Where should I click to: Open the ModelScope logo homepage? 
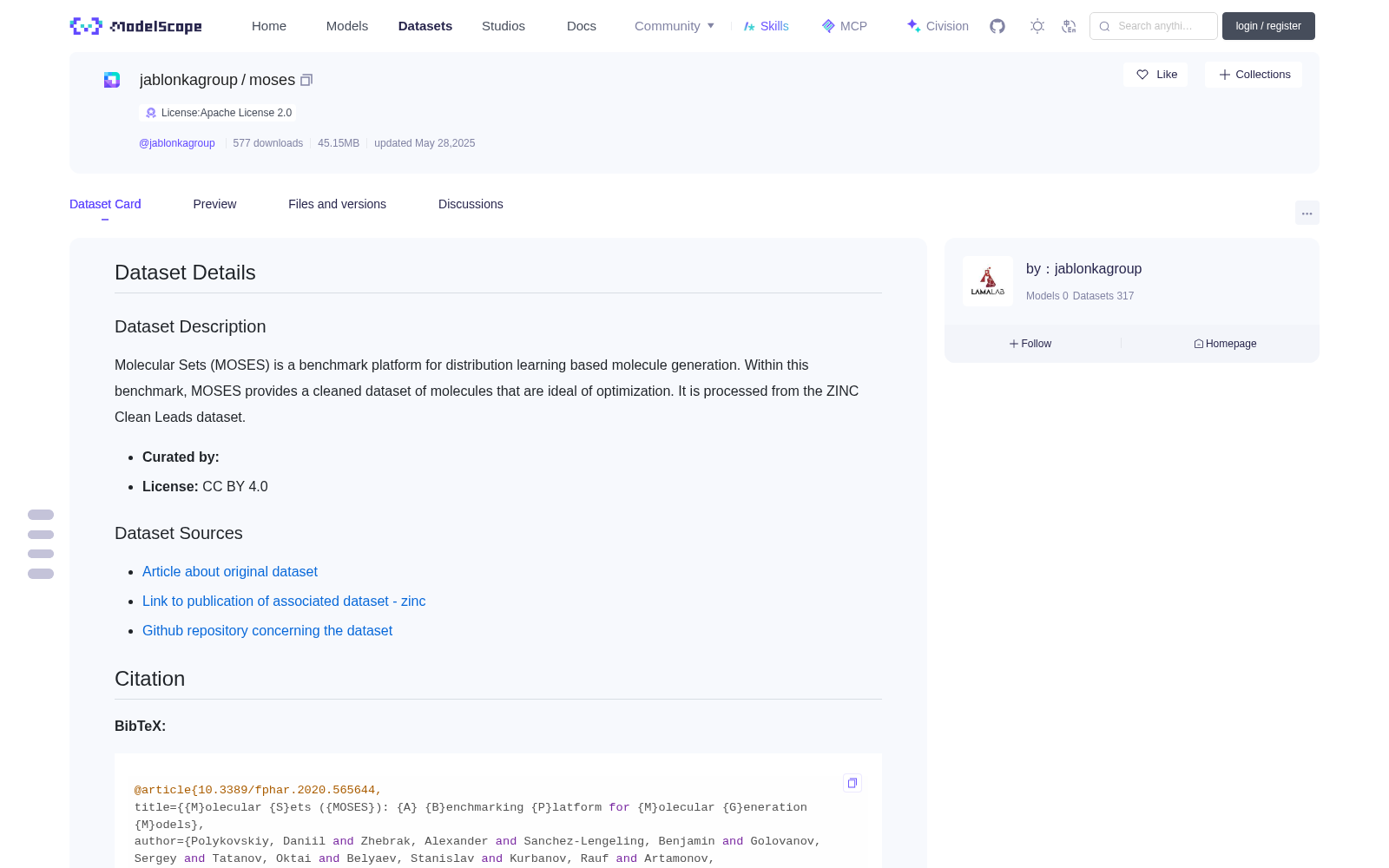[x=136, y=26]
